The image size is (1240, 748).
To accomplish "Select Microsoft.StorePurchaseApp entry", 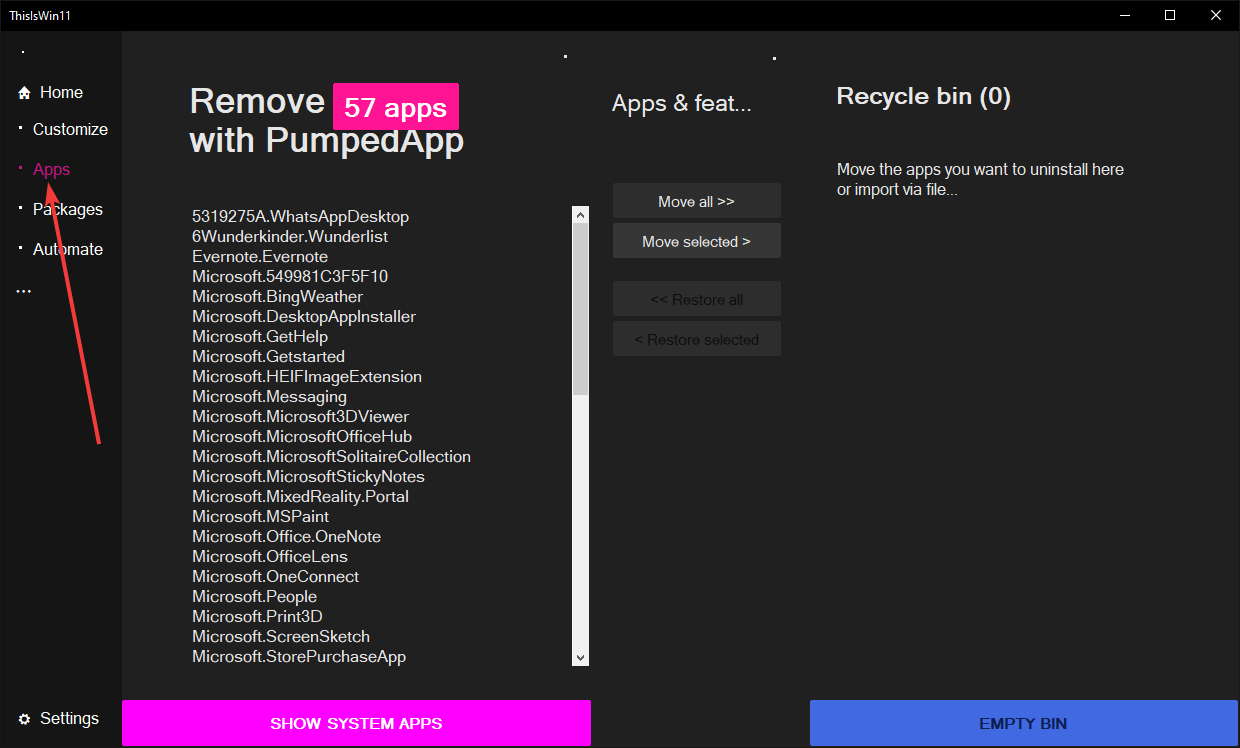I will 299,656.
